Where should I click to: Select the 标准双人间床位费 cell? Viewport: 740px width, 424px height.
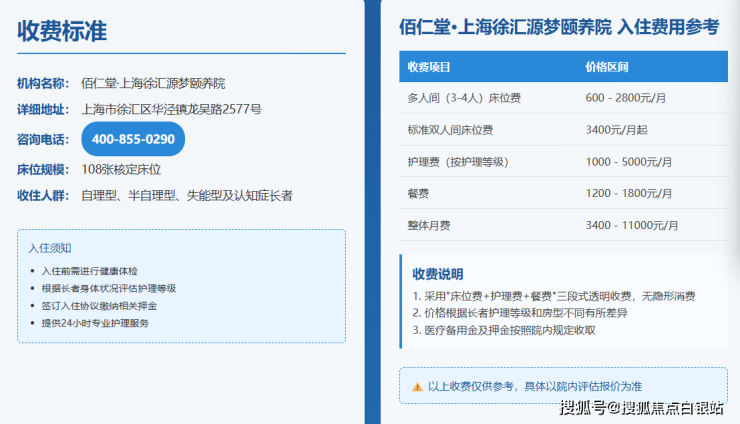pos(450,130)
